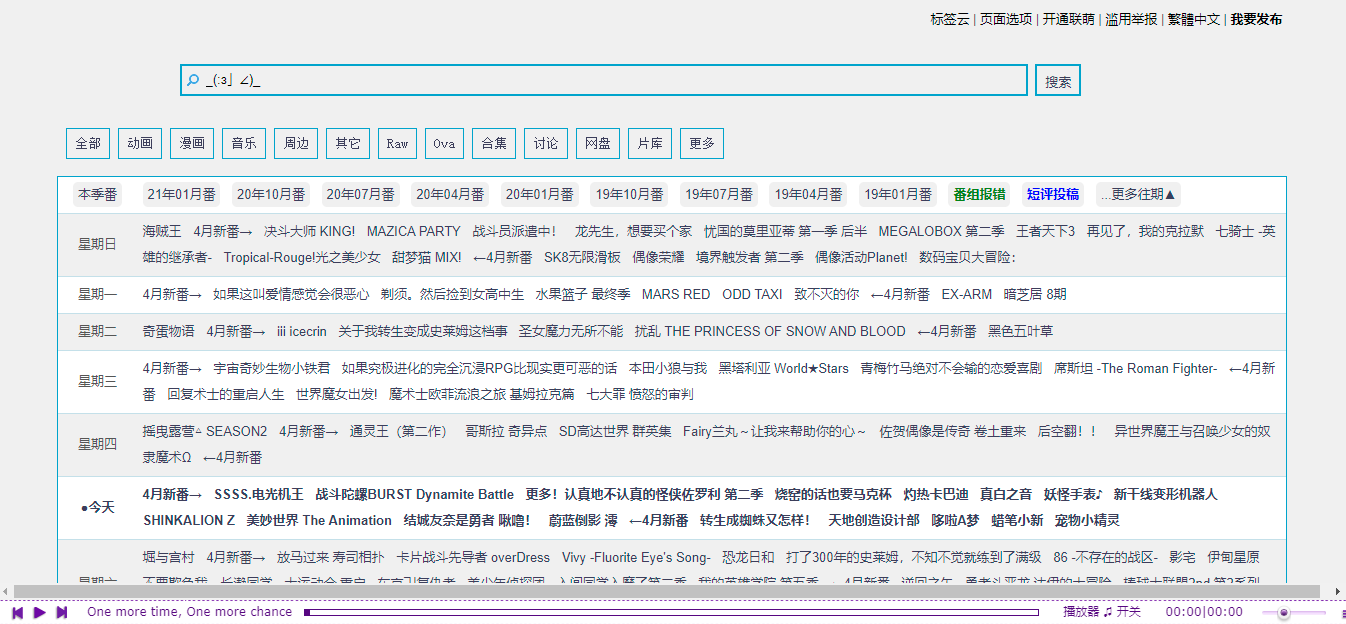Select the 20年10月番 season
Screen dimensions: 1346x624
point(271,194)
